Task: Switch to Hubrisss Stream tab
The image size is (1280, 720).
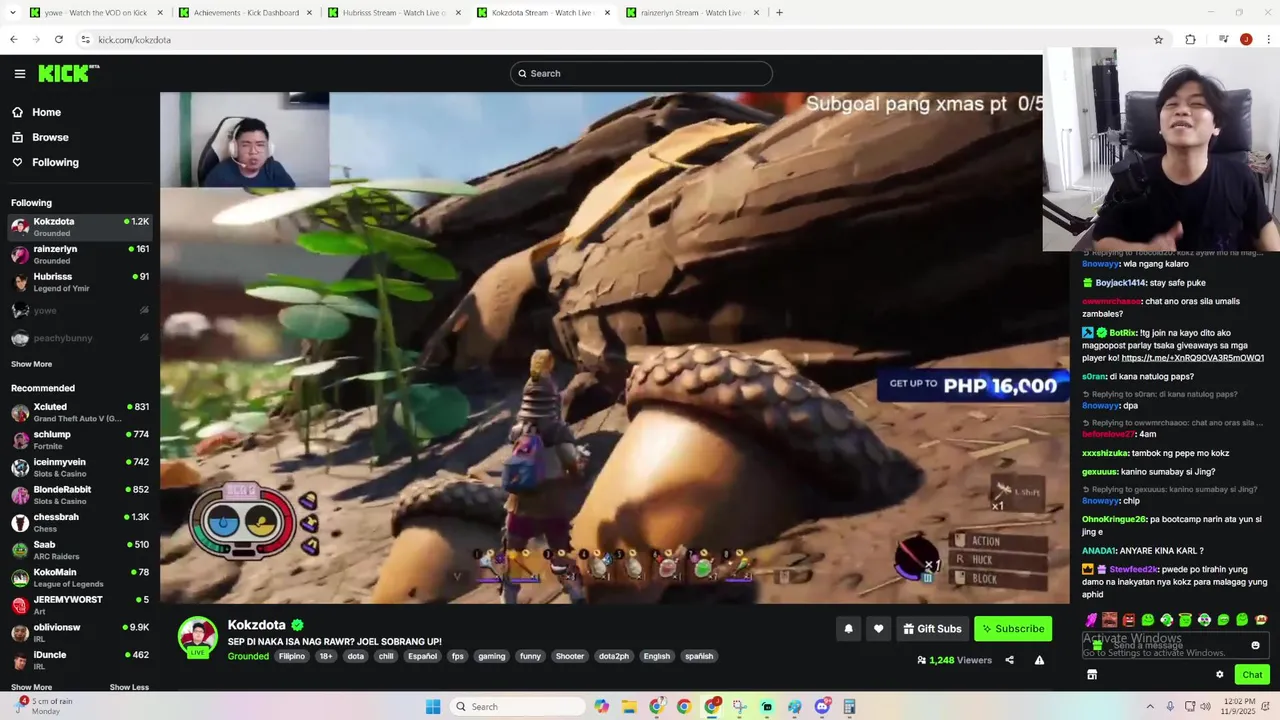Action: pos(394,13)
